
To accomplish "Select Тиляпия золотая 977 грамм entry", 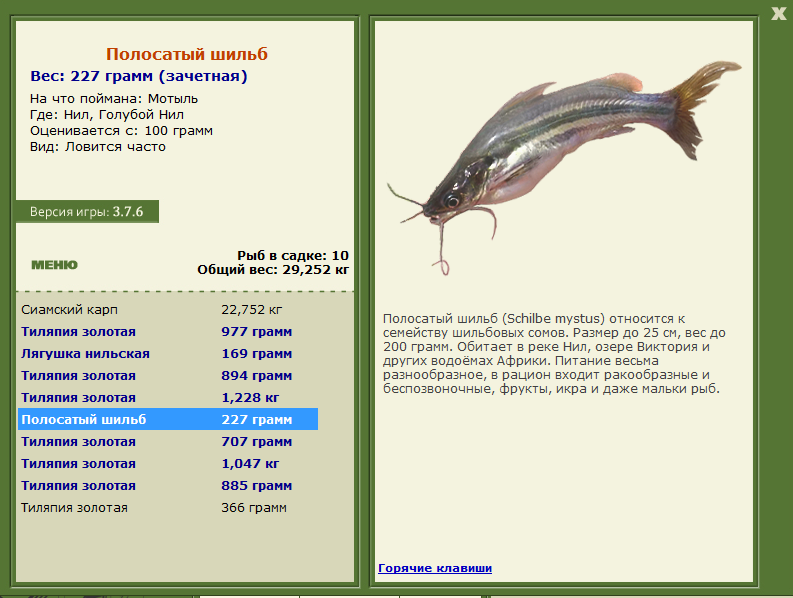I will (x=168, y=332).
